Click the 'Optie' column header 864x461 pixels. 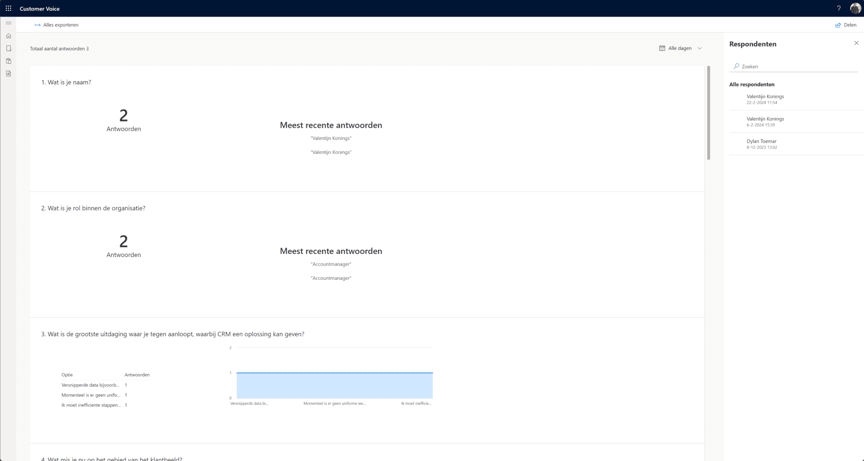pos(67,375)
